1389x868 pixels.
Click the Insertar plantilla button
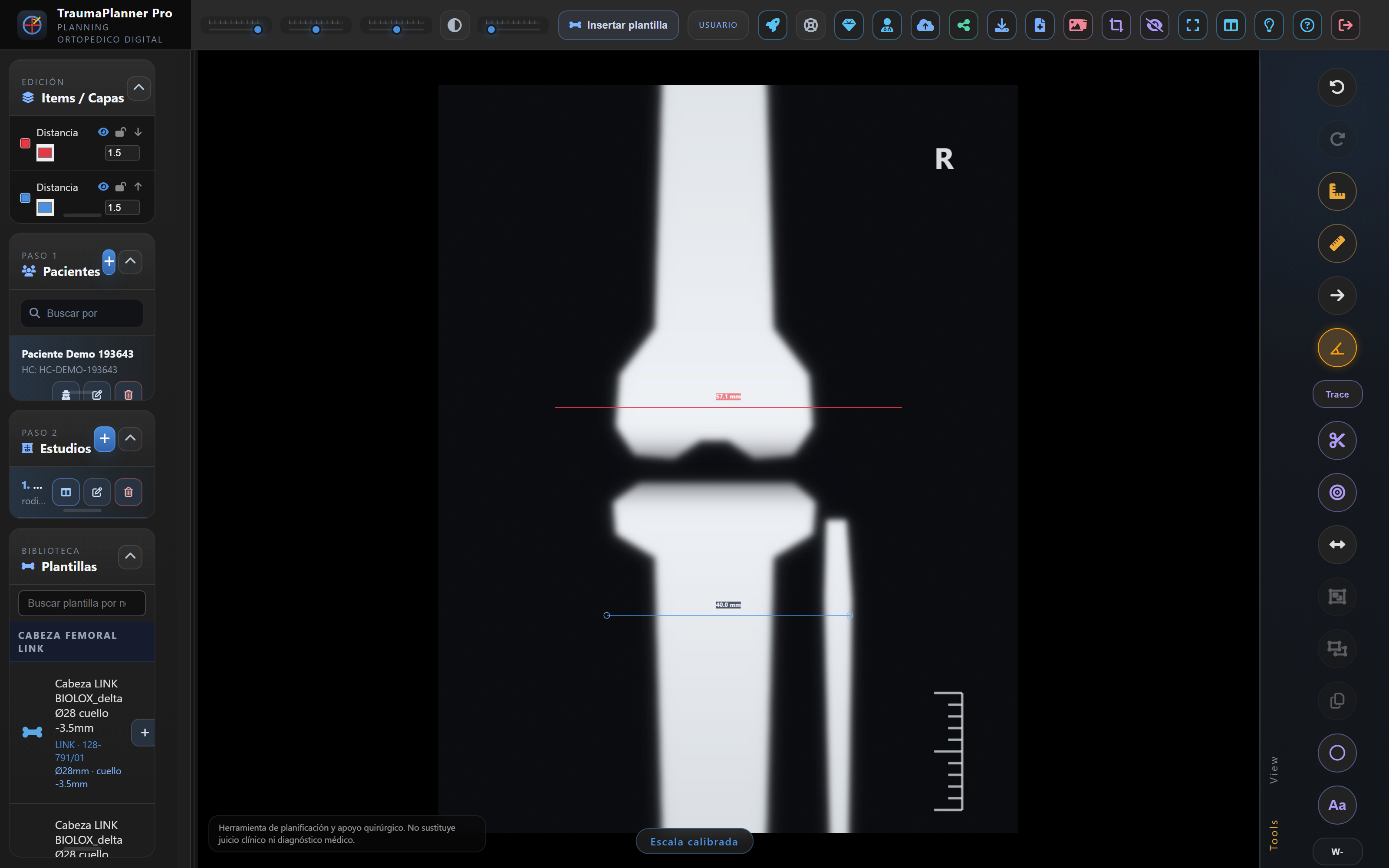tap(618, 25)
